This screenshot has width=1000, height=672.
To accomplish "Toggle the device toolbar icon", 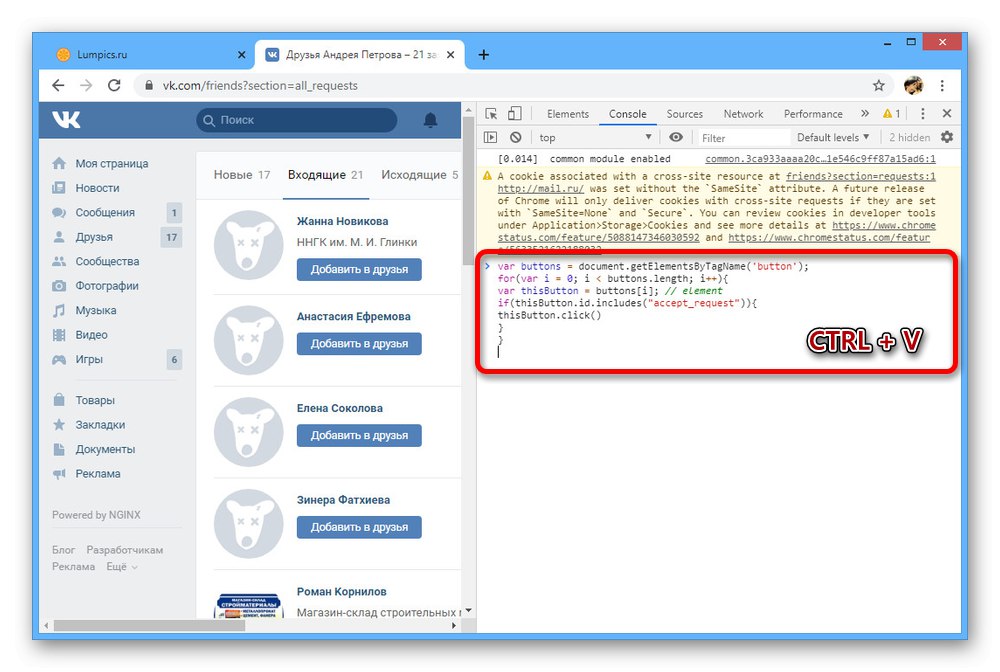I will [x=514, y=113].
